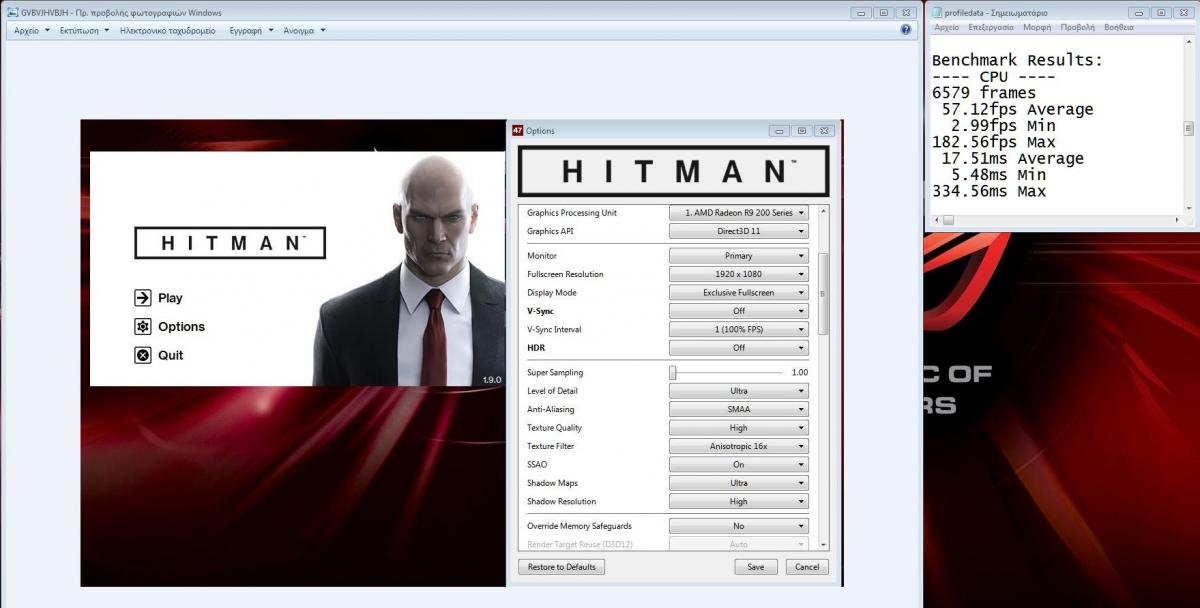Click the Restore to Defaults button

pyautogui.click(x=562, y=567)
